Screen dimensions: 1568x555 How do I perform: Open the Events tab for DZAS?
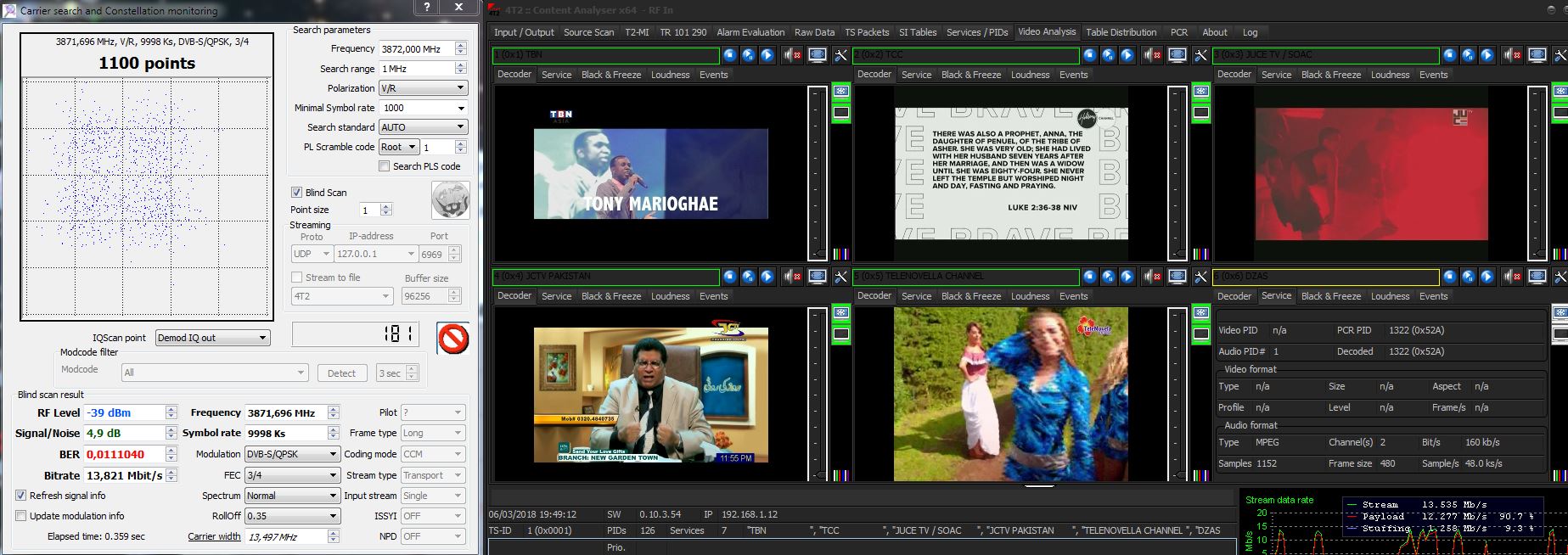coord(1433,296)
